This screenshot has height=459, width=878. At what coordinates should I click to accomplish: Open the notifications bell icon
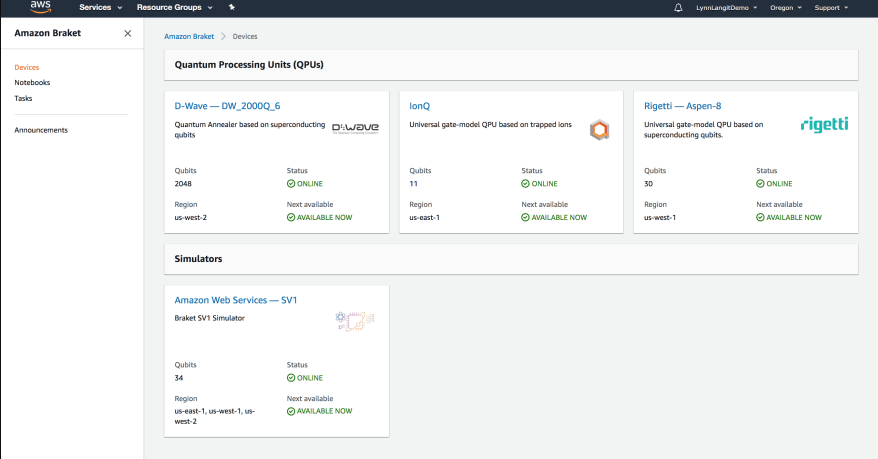[678, 7]
